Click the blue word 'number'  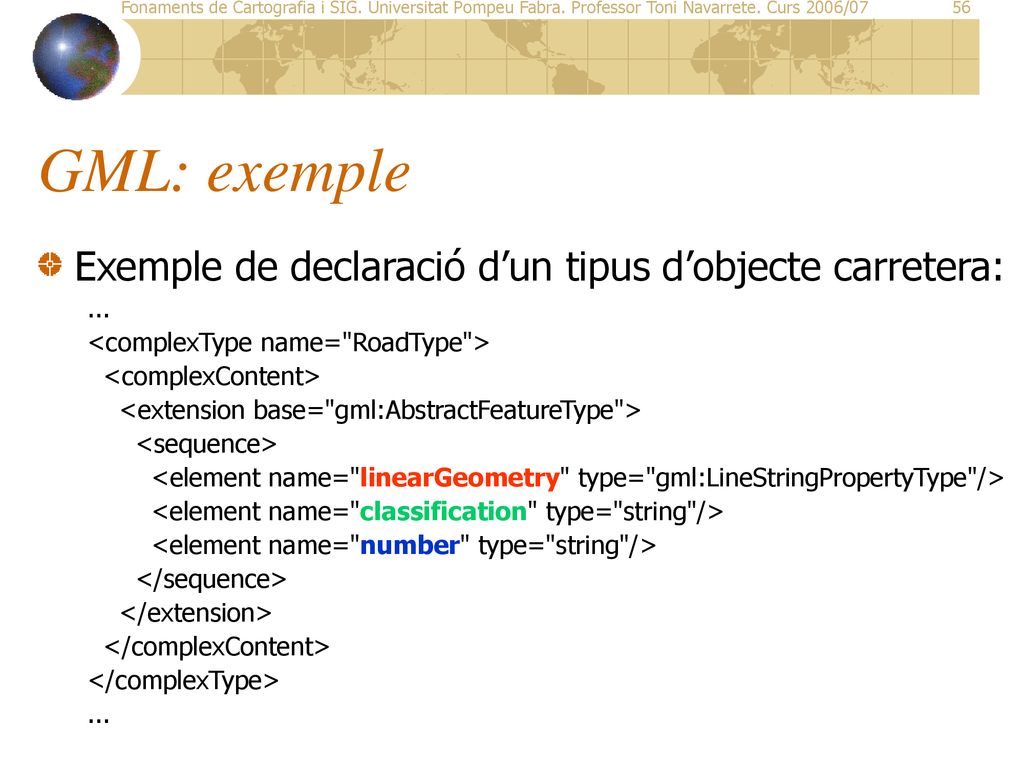(x=409, y=546)
